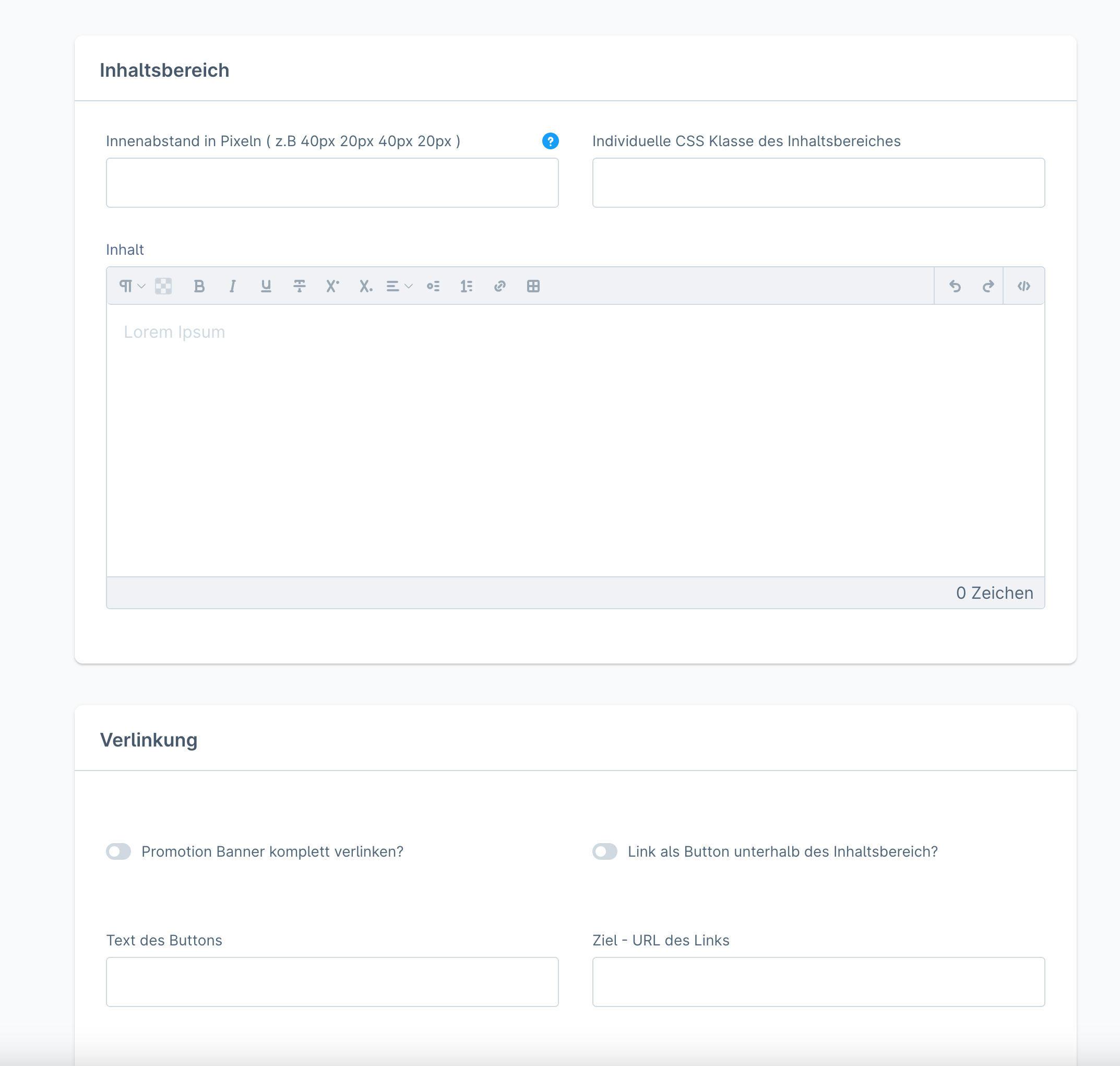The image size is (1120, 1066).
Task: Open the paragraph format dropdown
Action: [x=133, y=286]
